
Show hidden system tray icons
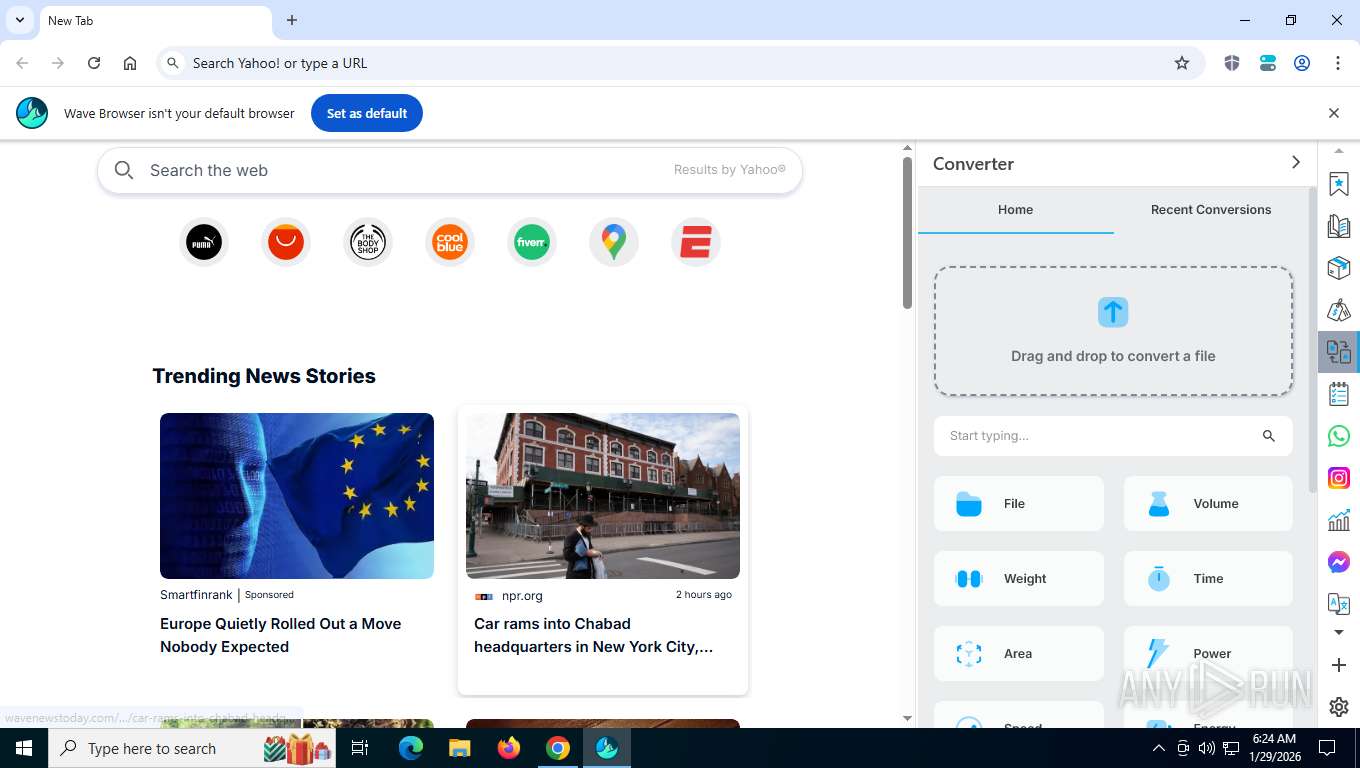[1158, 748]
